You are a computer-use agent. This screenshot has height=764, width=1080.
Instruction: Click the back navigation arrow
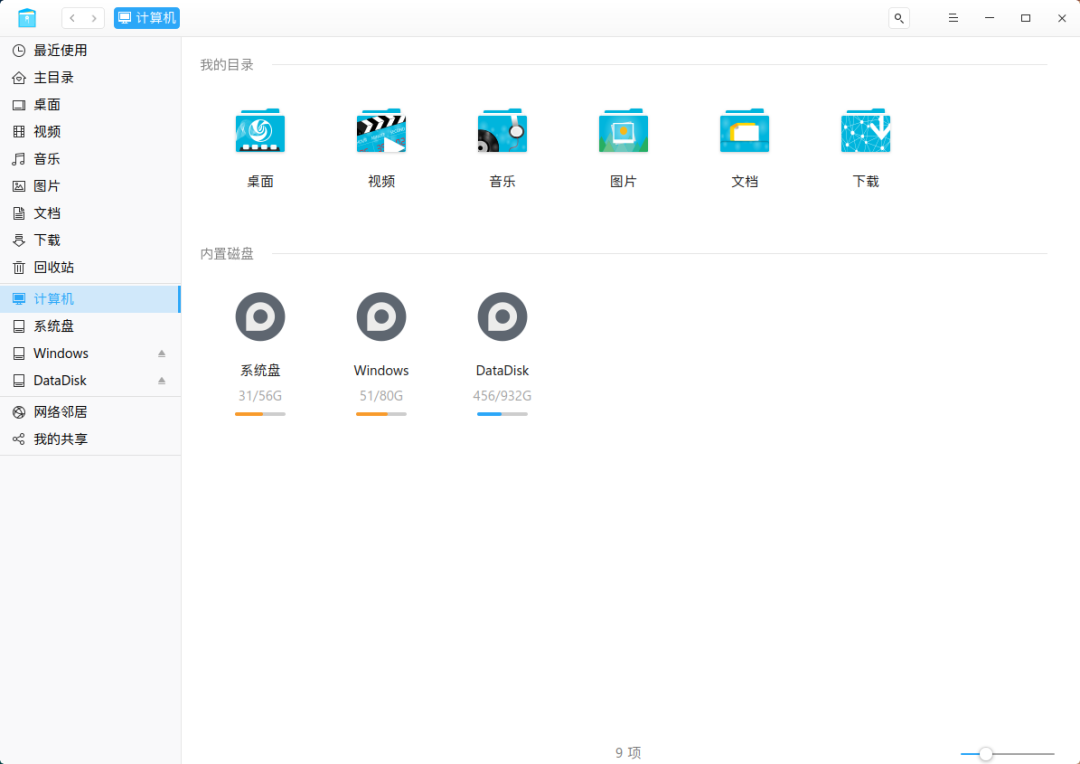point(70,17)
